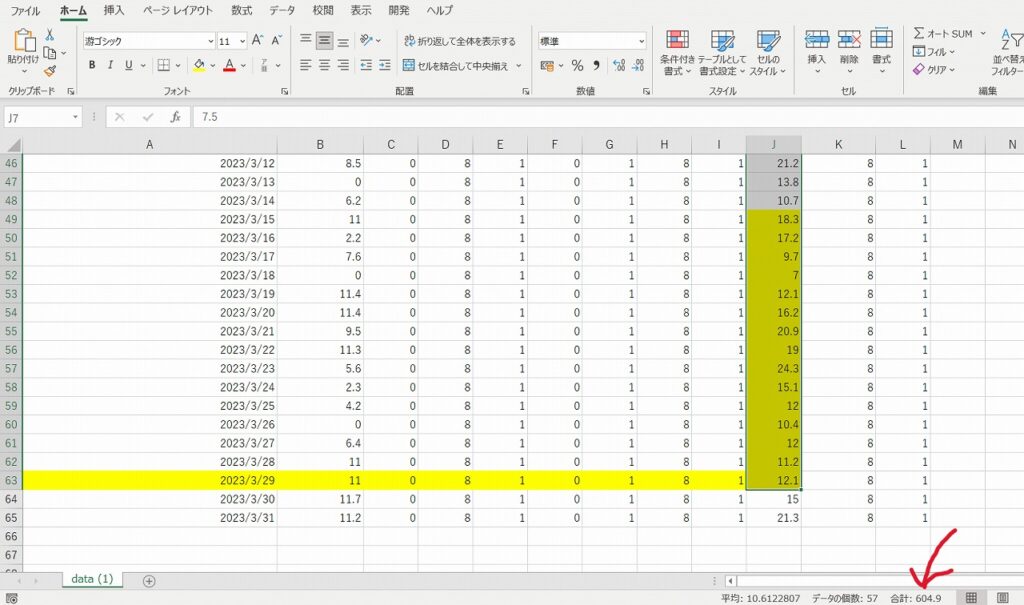1024x605 pixels.
Task: Add a new sheet with plus icon
Action: coord(149,581)
